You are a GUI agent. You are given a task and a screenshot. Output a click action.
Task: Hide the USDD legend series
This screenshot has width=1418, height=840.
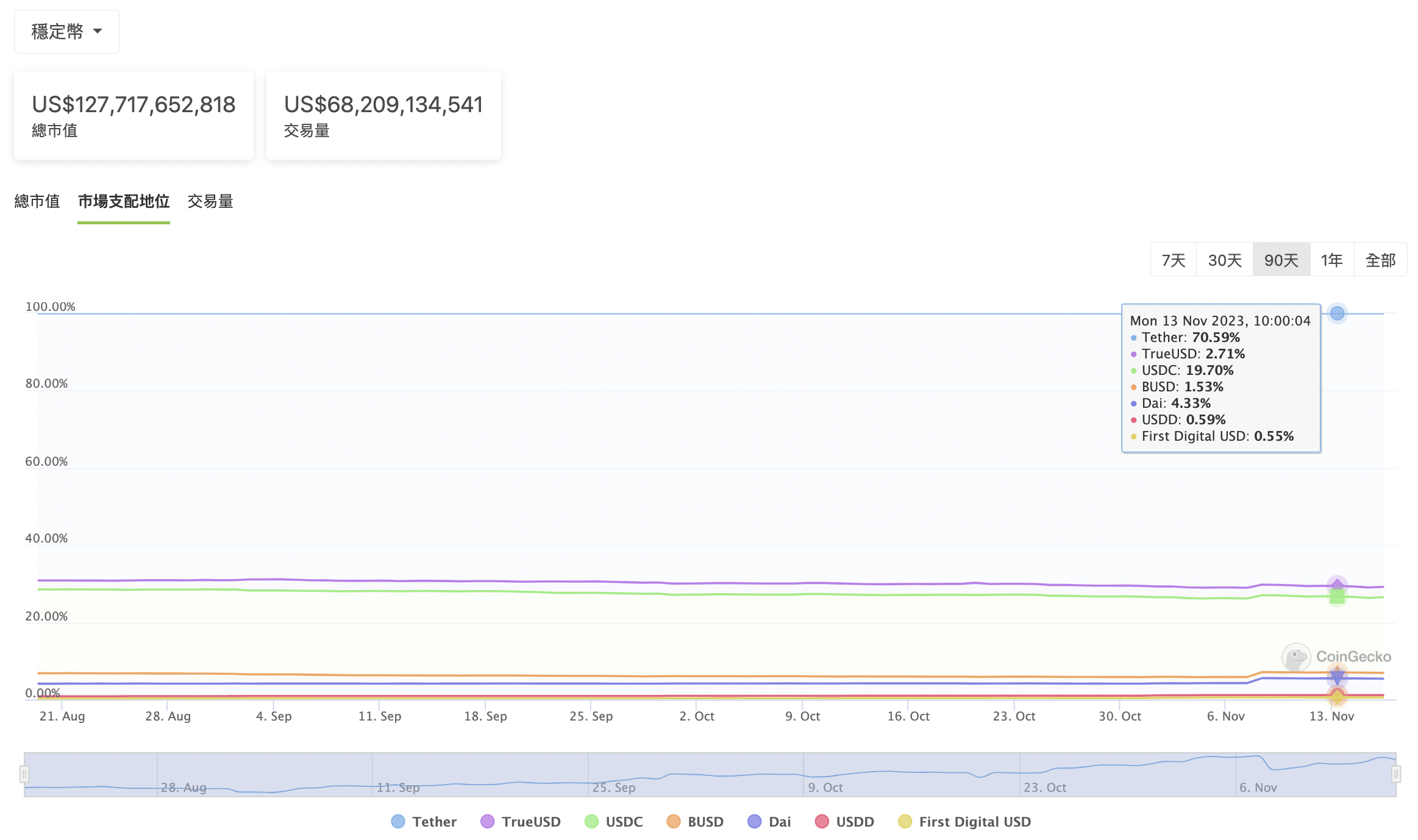pos(844,822)
